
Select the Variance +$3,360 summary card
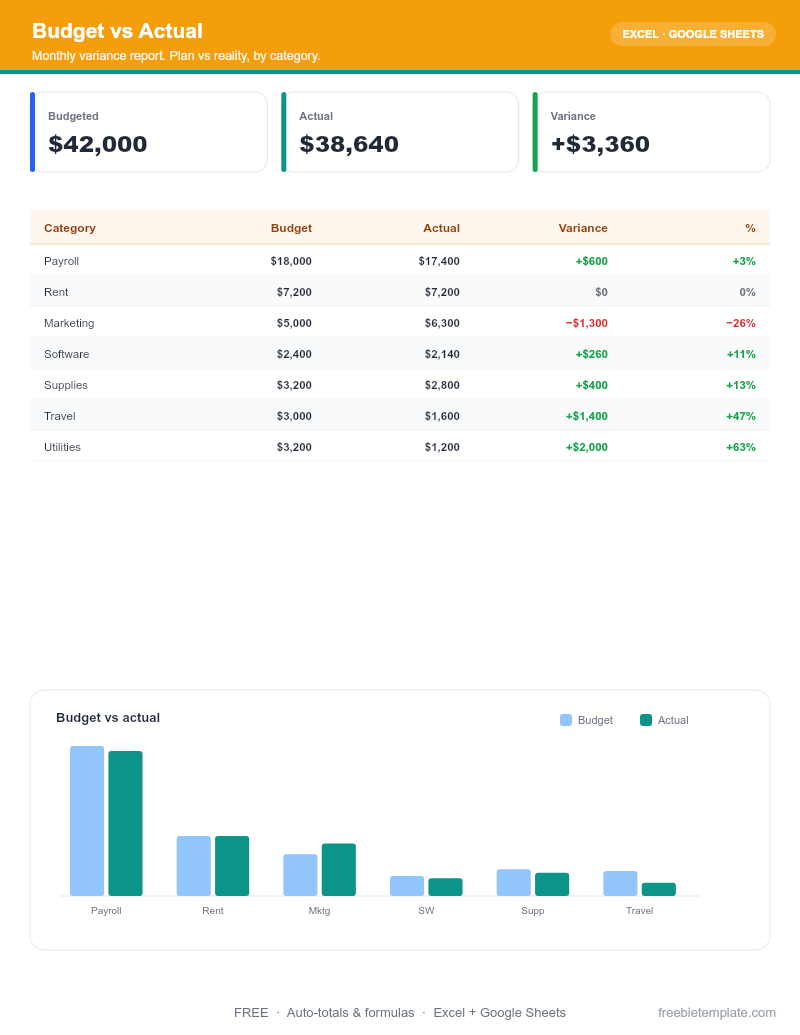[651, 132]
